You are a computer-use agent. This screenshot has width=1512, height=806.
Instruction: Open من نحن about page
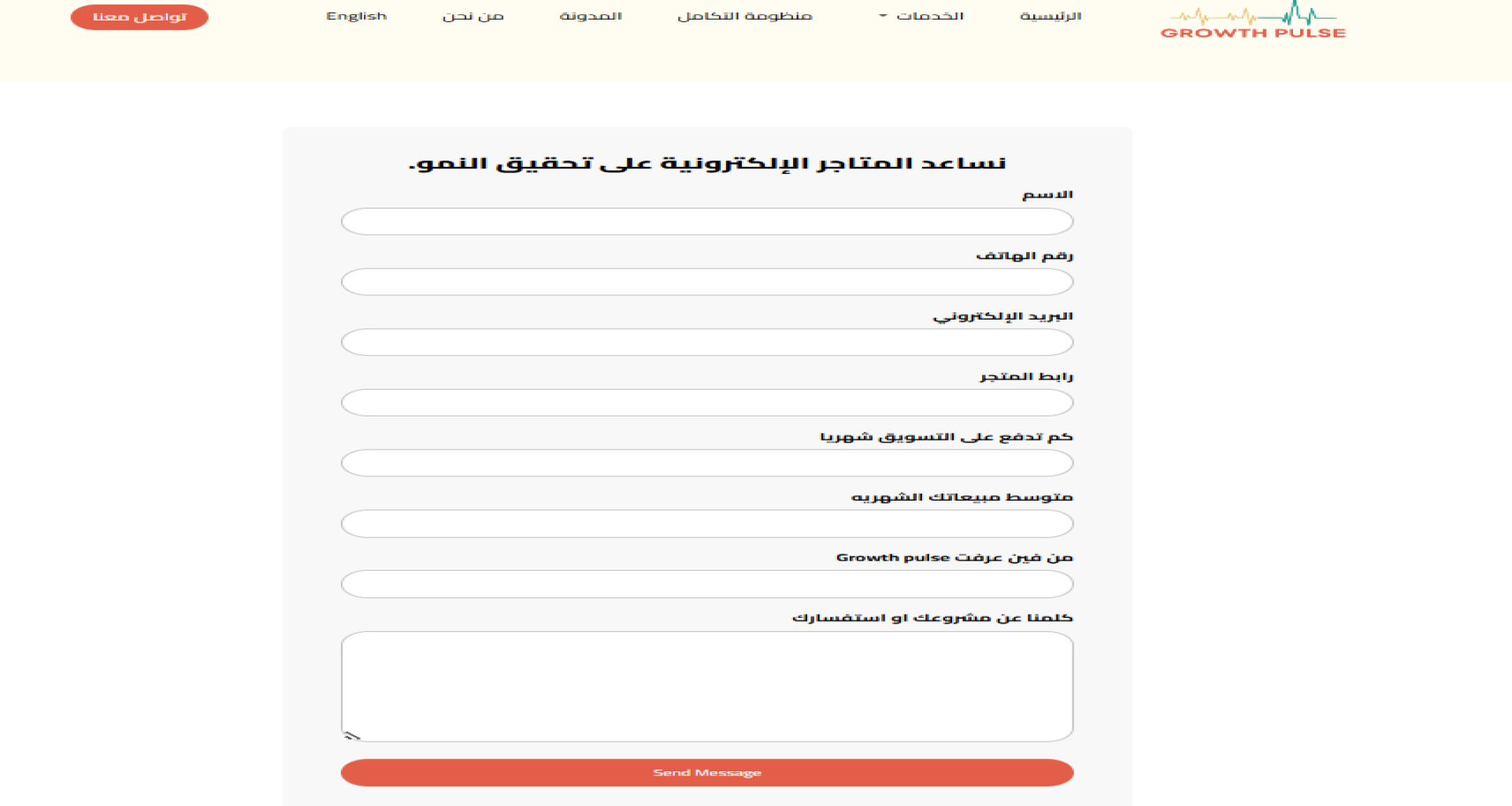tap(472, 17)
